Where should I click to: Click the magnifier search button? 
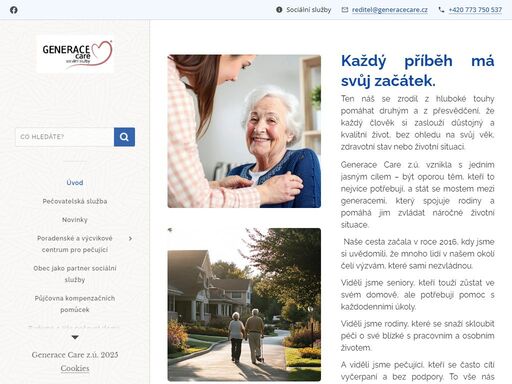coord(124,137)
